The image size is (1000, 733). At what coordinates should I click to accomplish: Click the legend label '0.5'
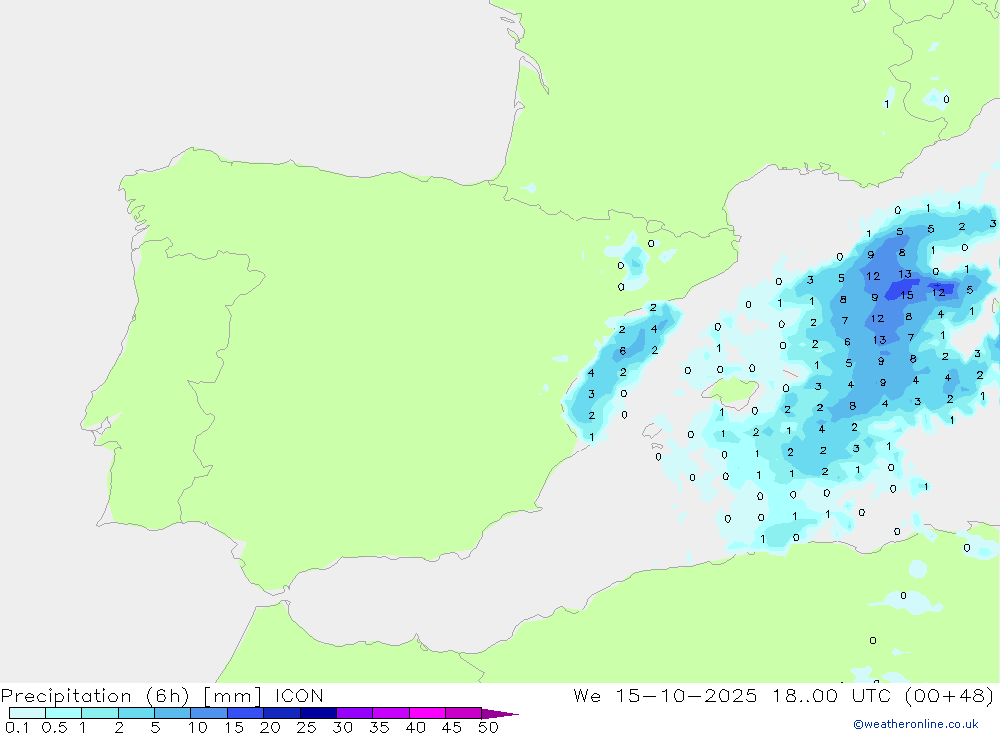click(x=54, y=727)
